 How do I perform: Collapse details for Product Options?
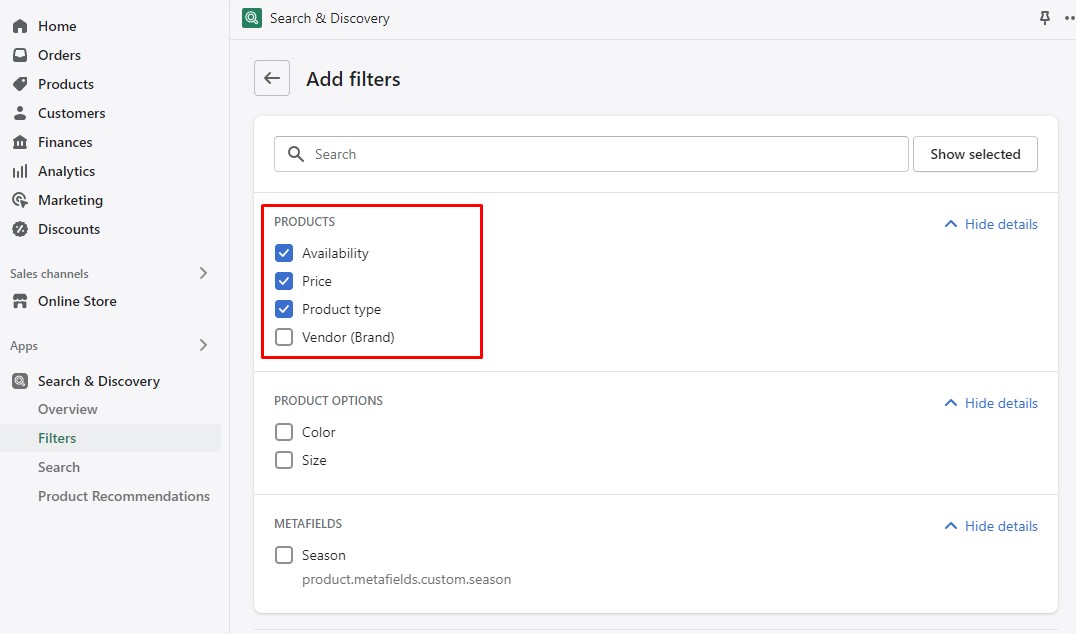pos(989,403)
